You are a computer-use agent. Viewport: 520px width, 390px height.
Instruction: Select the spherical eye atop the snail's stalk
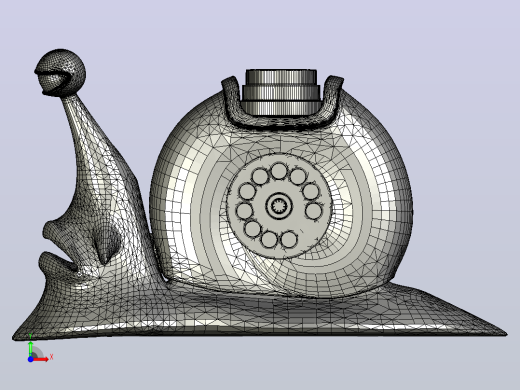pos(60,73)
